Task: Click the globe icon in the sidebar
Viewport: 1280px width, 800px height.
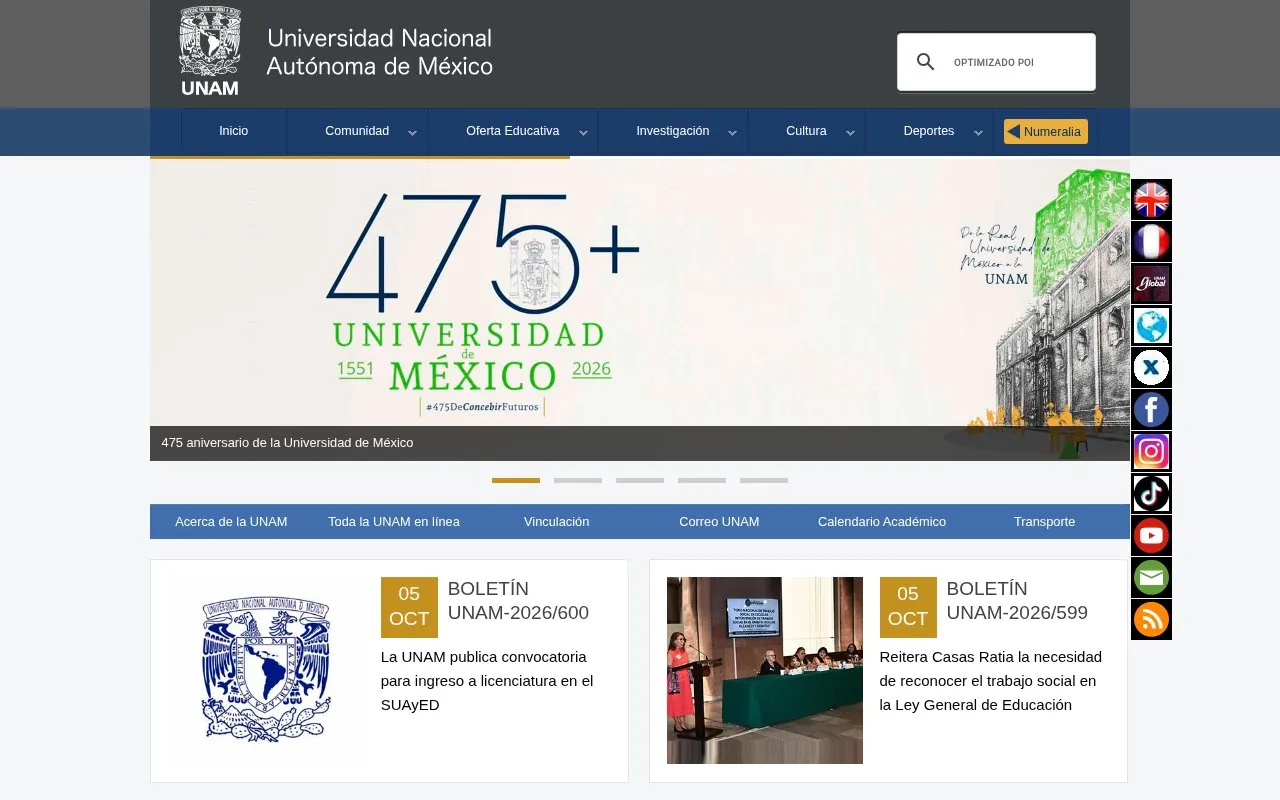Action: (1151, 326)
